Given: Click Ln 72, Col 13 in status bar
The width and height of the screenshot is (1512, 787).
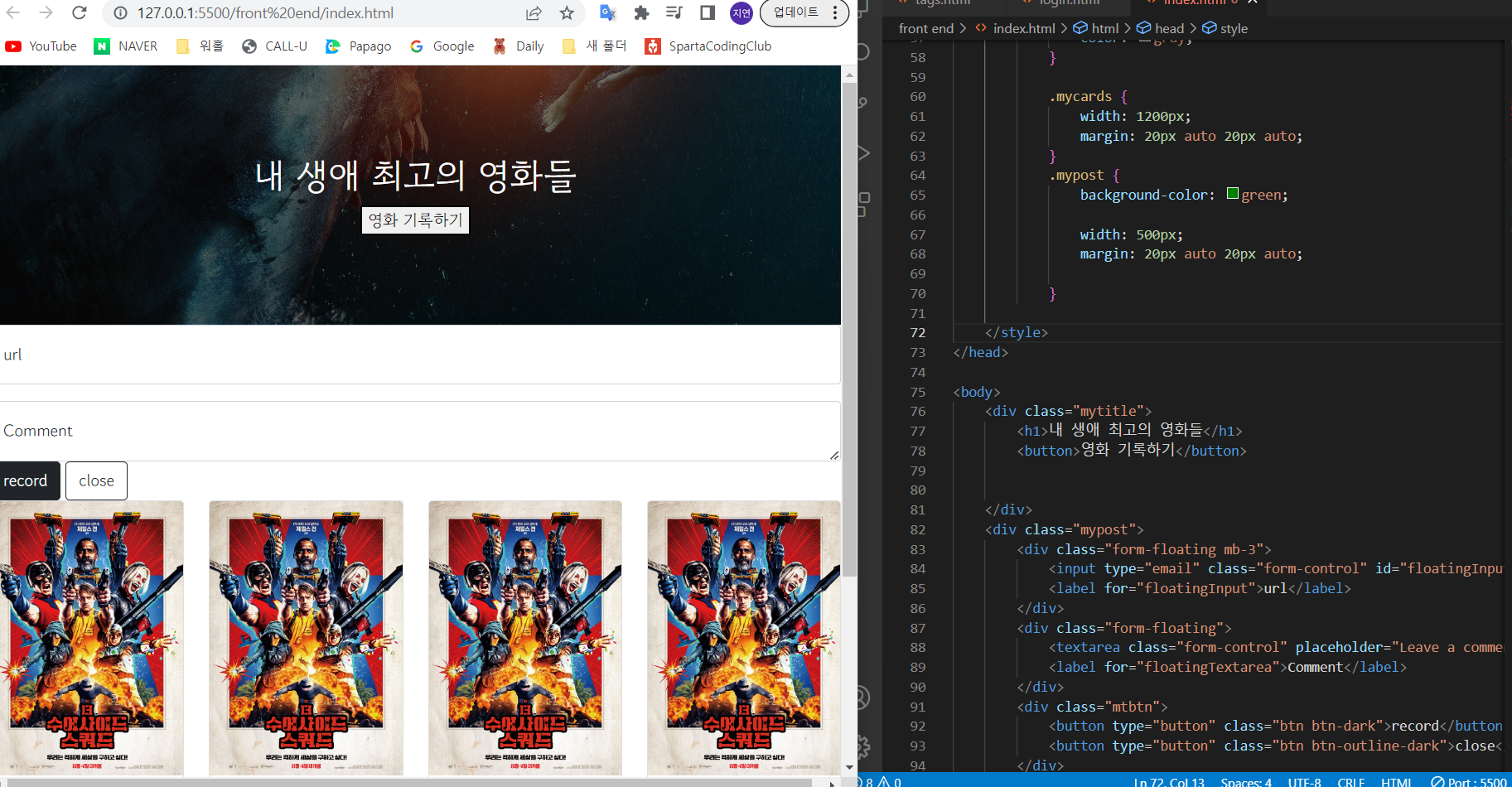Looking at the screenshot, I should 1169,782.
